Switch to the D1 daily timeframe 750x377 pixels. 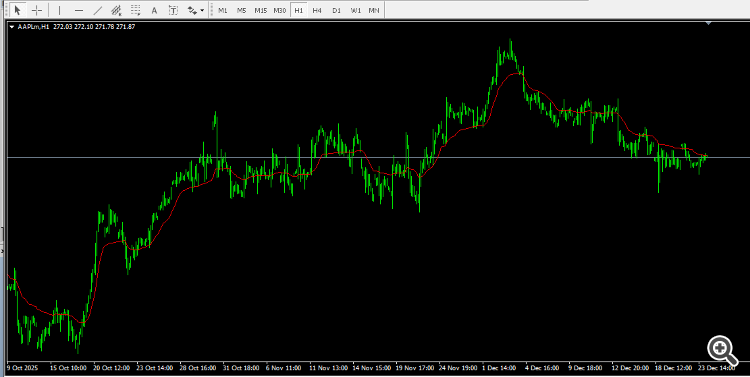tap(336, 10)
